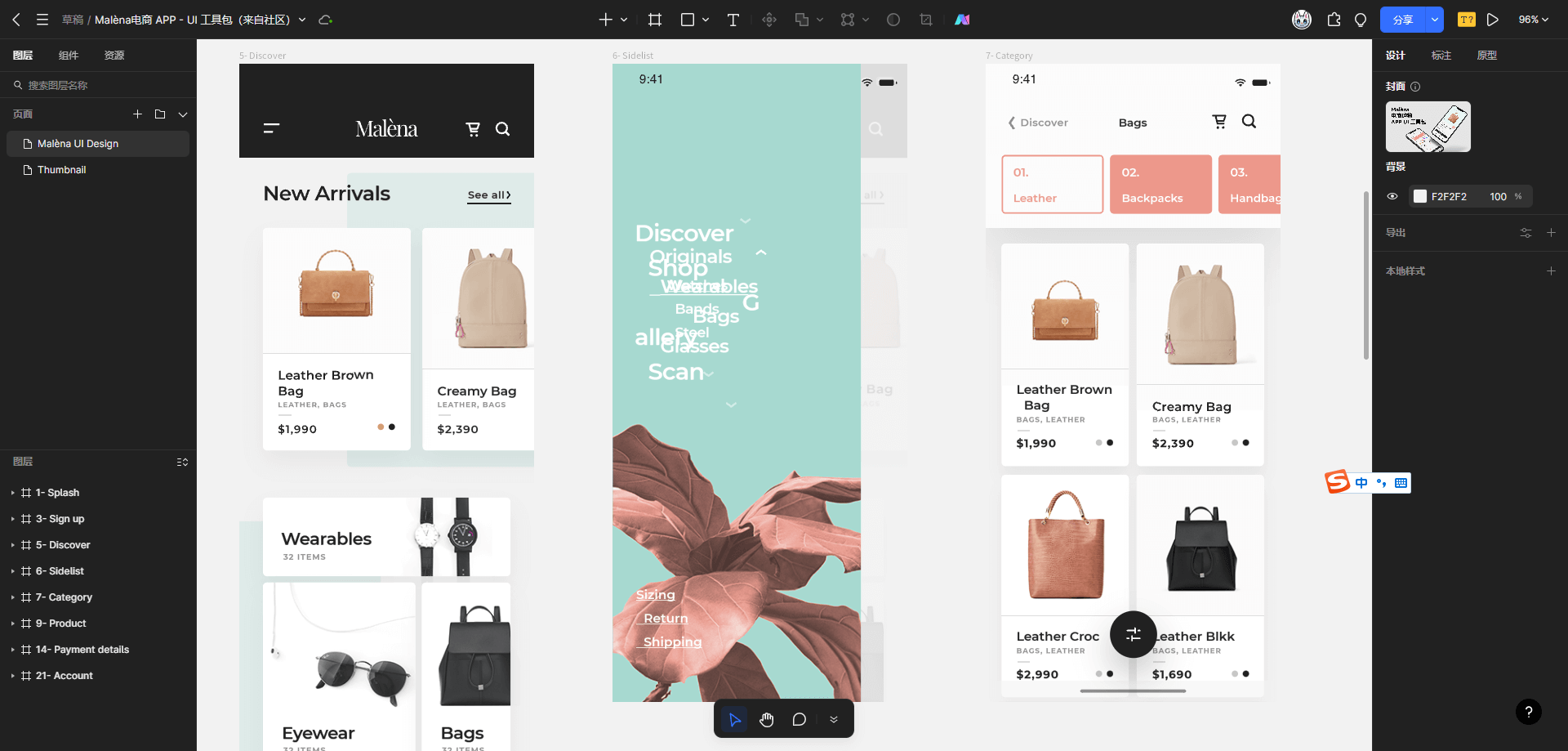The height and width of the screenshot is (751, 1568).
Task: Add a local style with the plus icon
Action: [x=1551, y=271]
